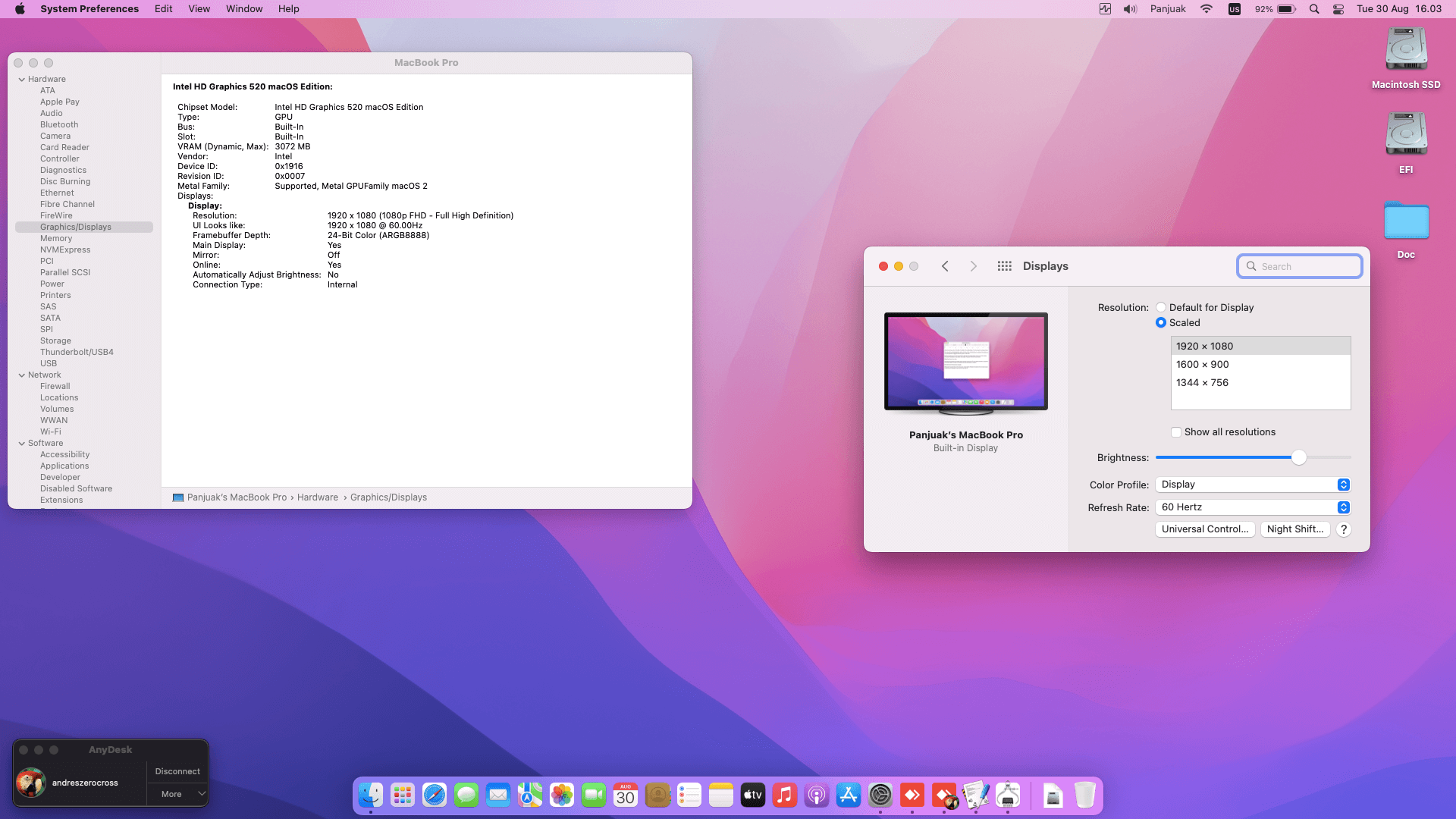Open the Apple menu
The width and height of the screenshot is (1456, 819).
coord(20,9)
